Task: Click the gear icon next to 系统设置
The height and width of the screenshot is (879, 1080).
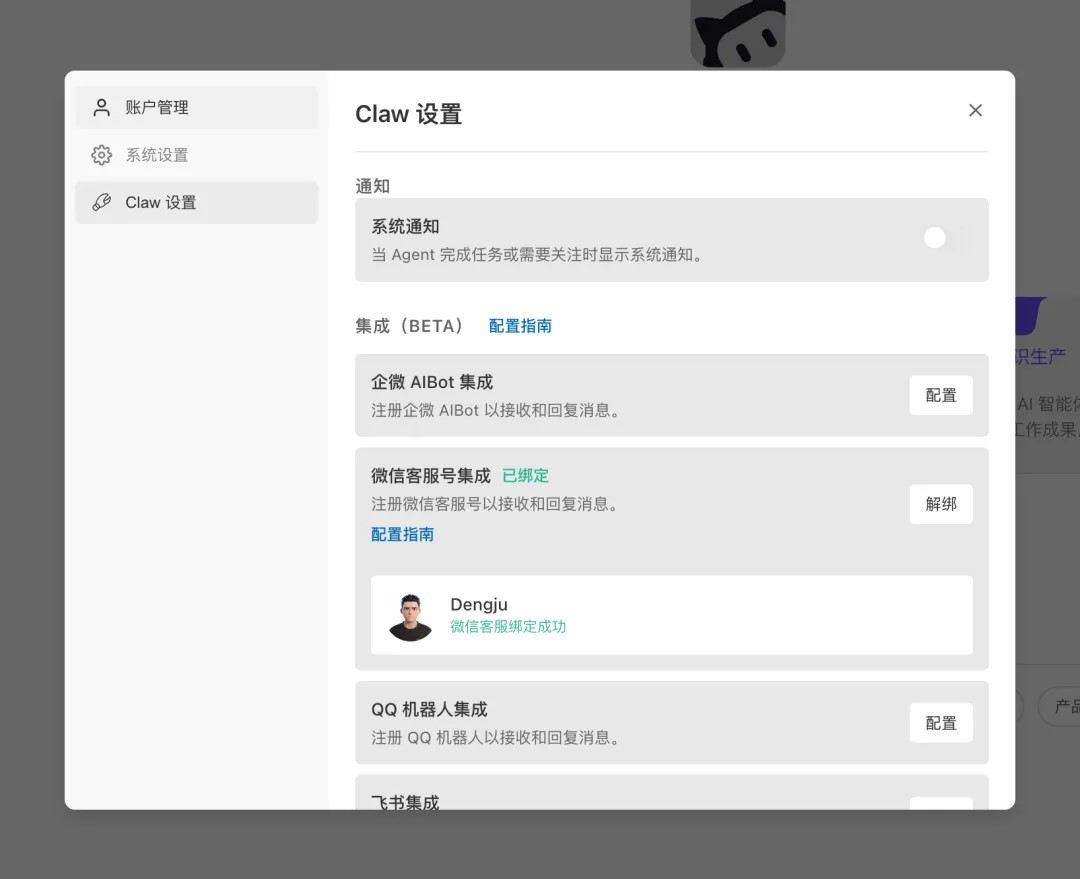Action: pos(100,155)
